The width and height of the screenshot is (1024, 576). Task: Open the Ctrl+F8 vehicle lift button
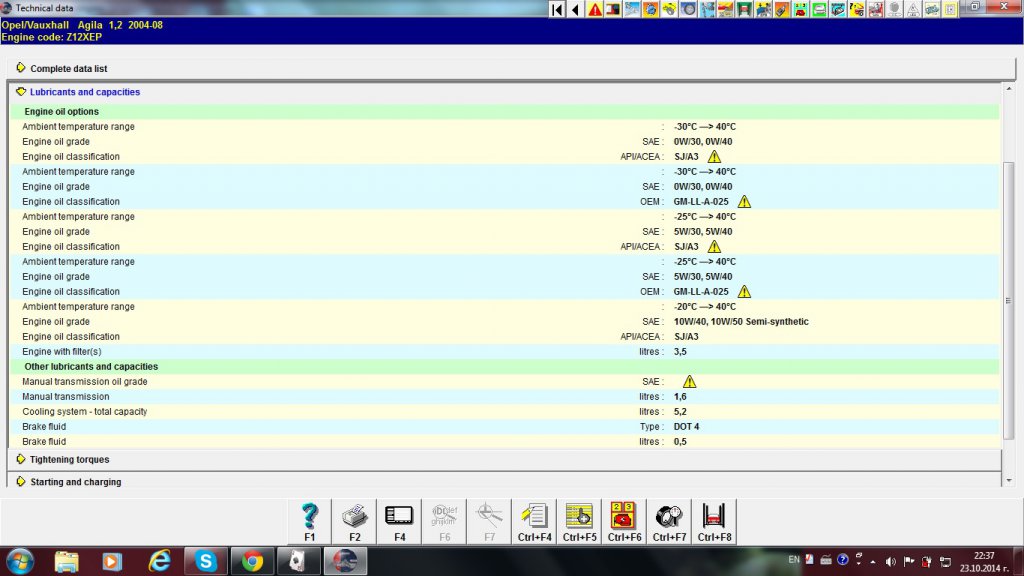click(715, 521)
